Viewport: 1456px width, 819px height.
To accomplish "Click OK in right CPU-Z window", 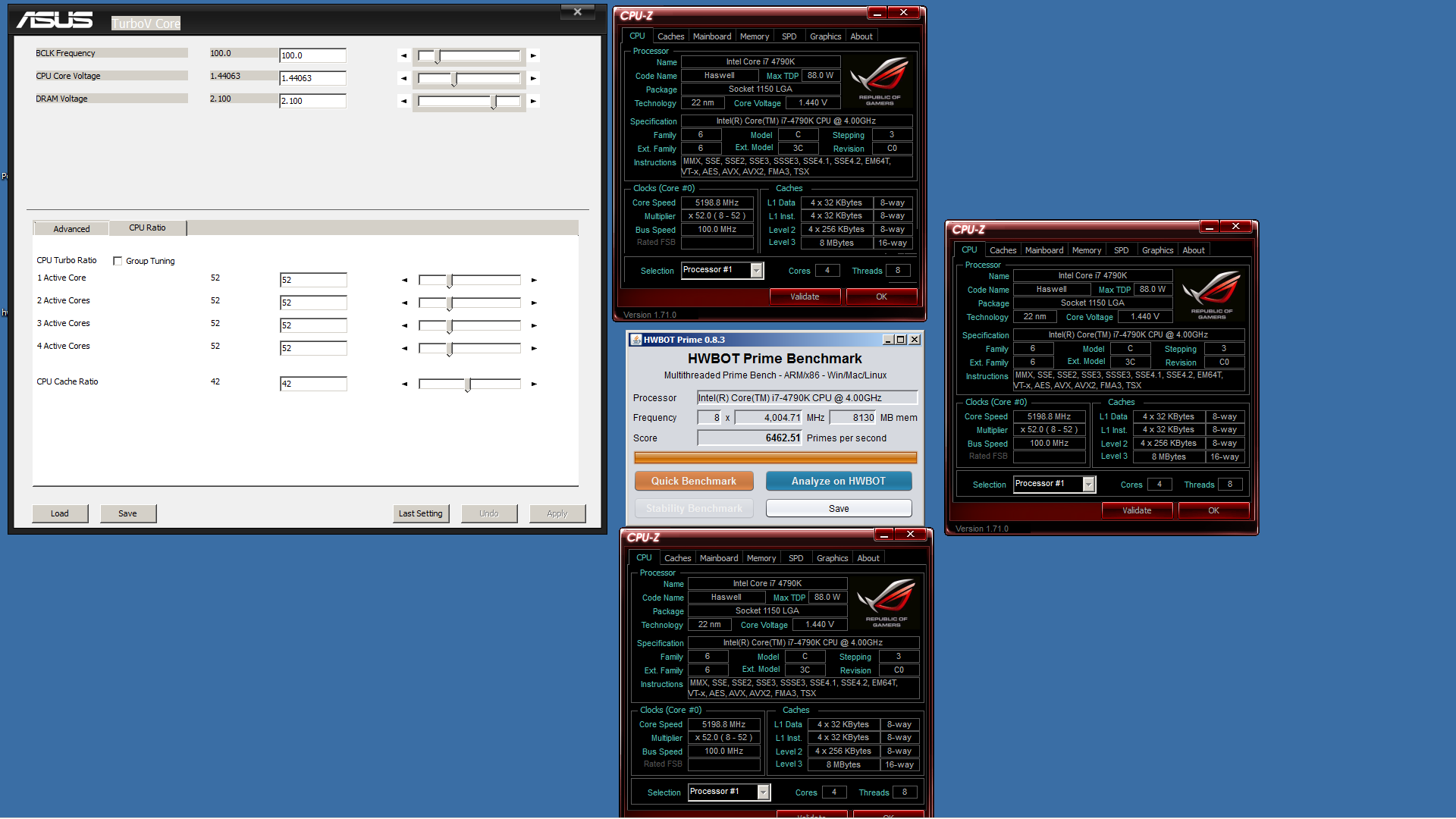I will pyautogui.click(x=1213, y=510).
